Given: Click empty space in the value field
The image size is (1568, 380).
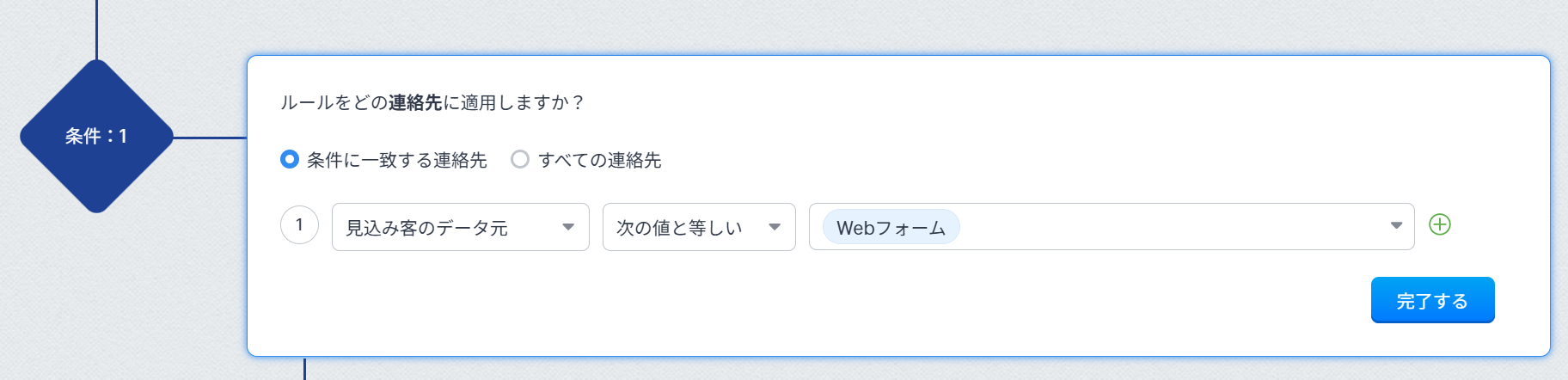Looking at the screenshot, I should point(1169,227).
